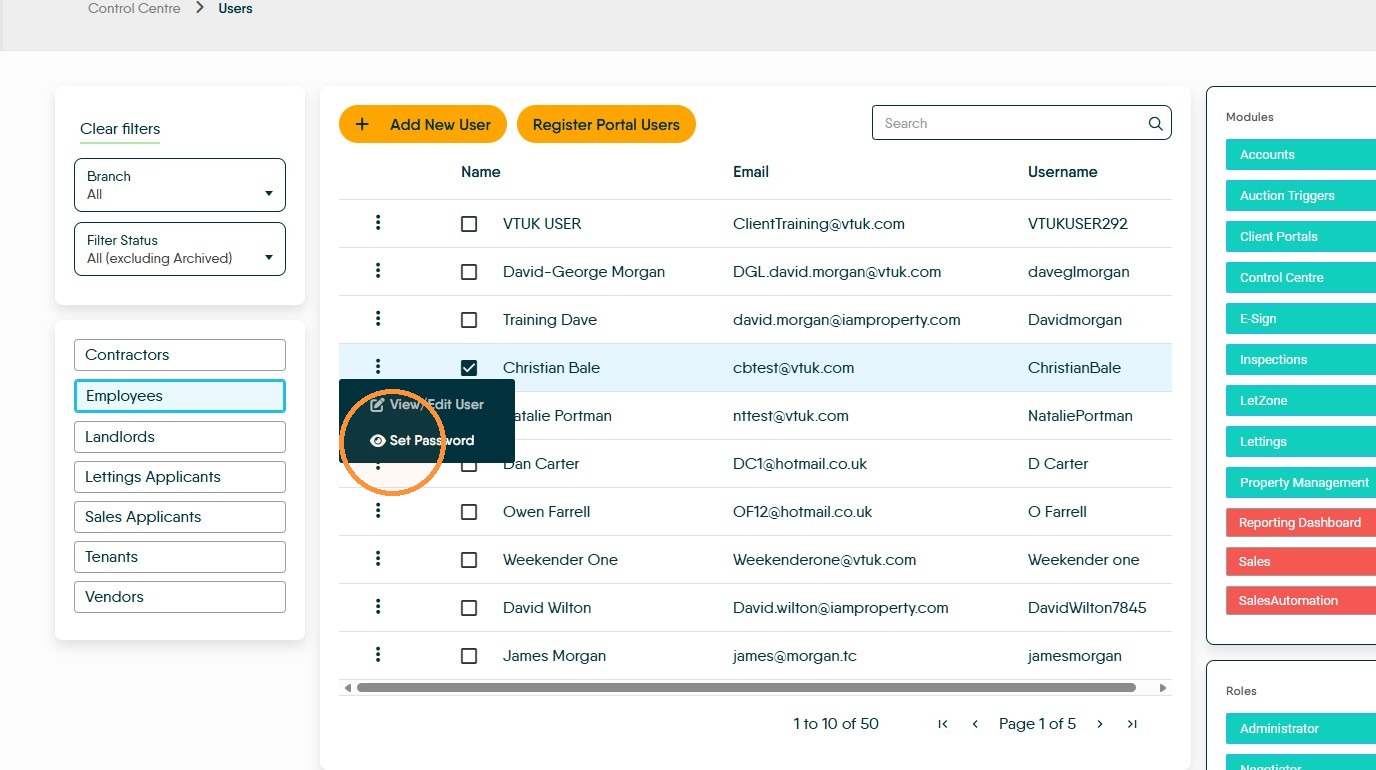1376x770 pixels.
Task: Tick checkbox for James Morgan
Action: pos(469,656)
